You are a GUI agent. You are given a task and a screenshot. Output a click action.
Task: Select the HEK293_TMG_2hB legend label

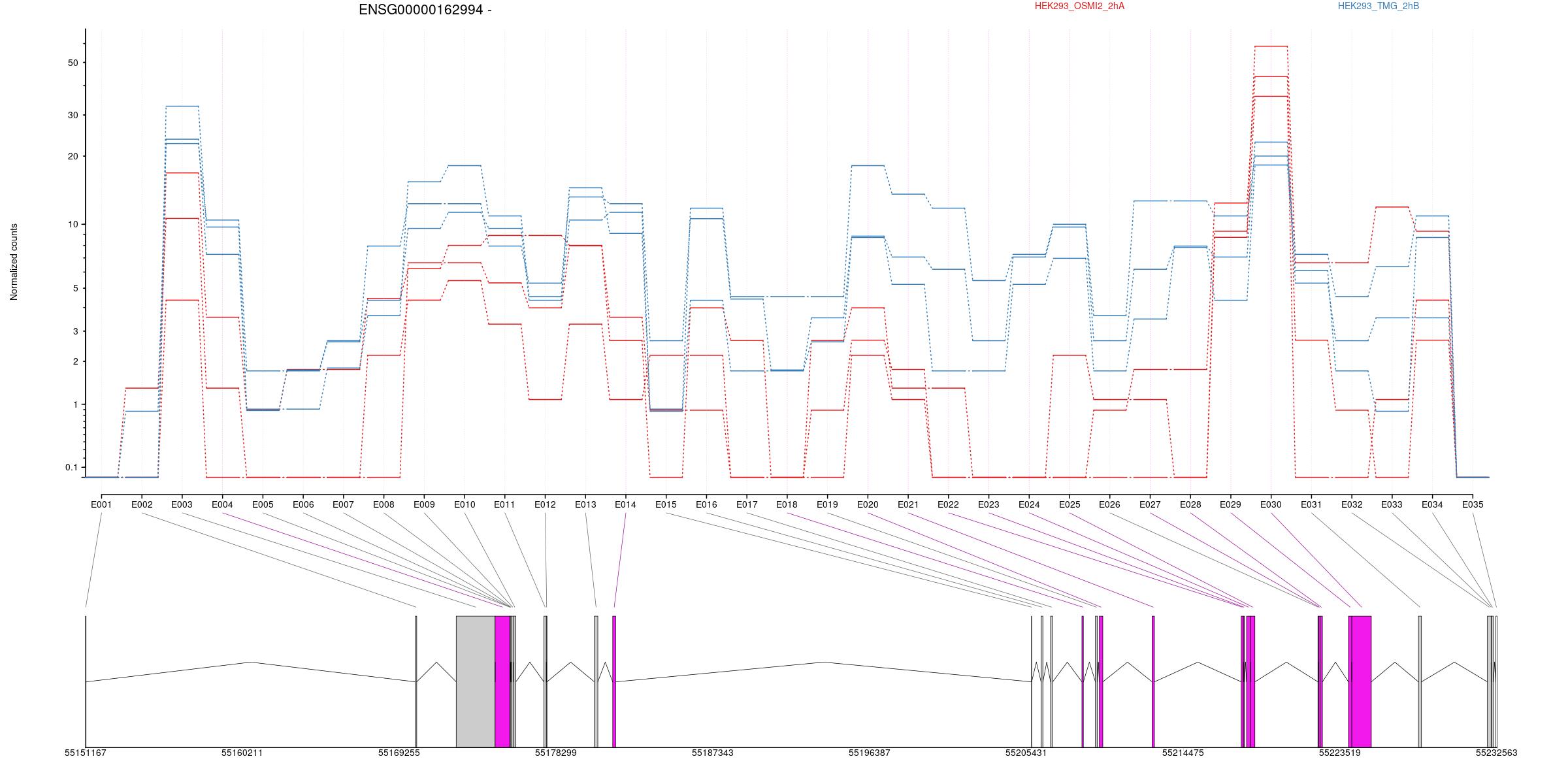(x=1379, y=6)
